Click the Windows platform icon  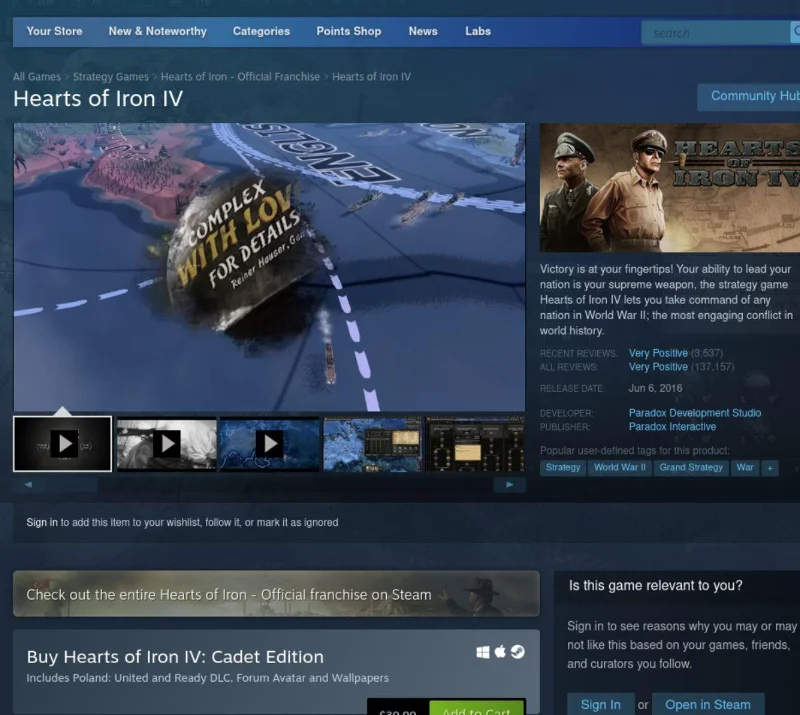[x=483, y=652]
